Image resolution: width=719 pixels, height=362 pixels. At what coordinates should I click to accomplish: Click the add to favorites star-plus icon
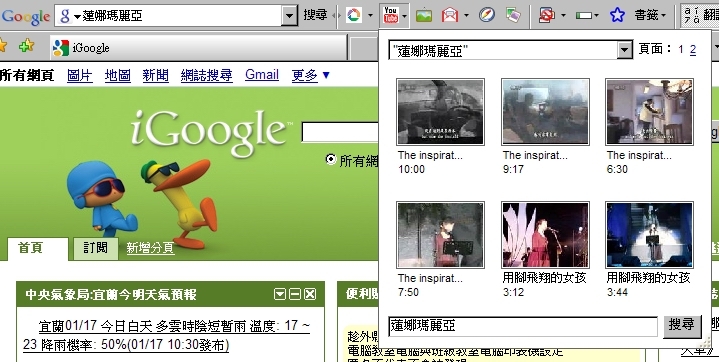pos(27,45)
